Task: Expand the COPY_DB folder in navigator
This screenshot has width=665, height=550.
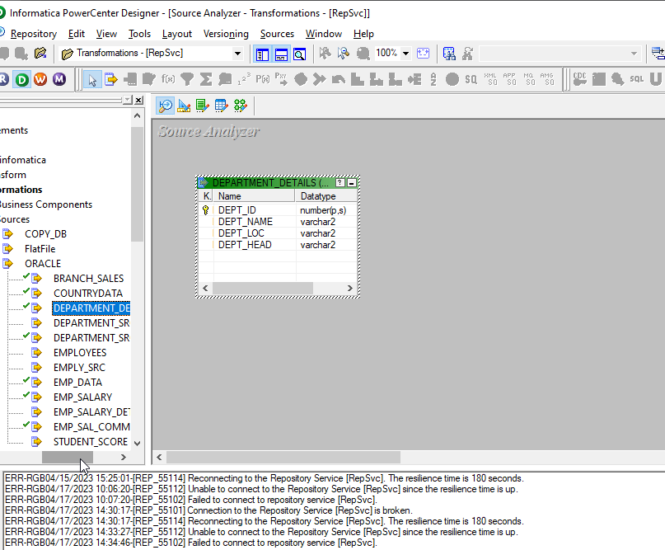Action: point(46,234)
